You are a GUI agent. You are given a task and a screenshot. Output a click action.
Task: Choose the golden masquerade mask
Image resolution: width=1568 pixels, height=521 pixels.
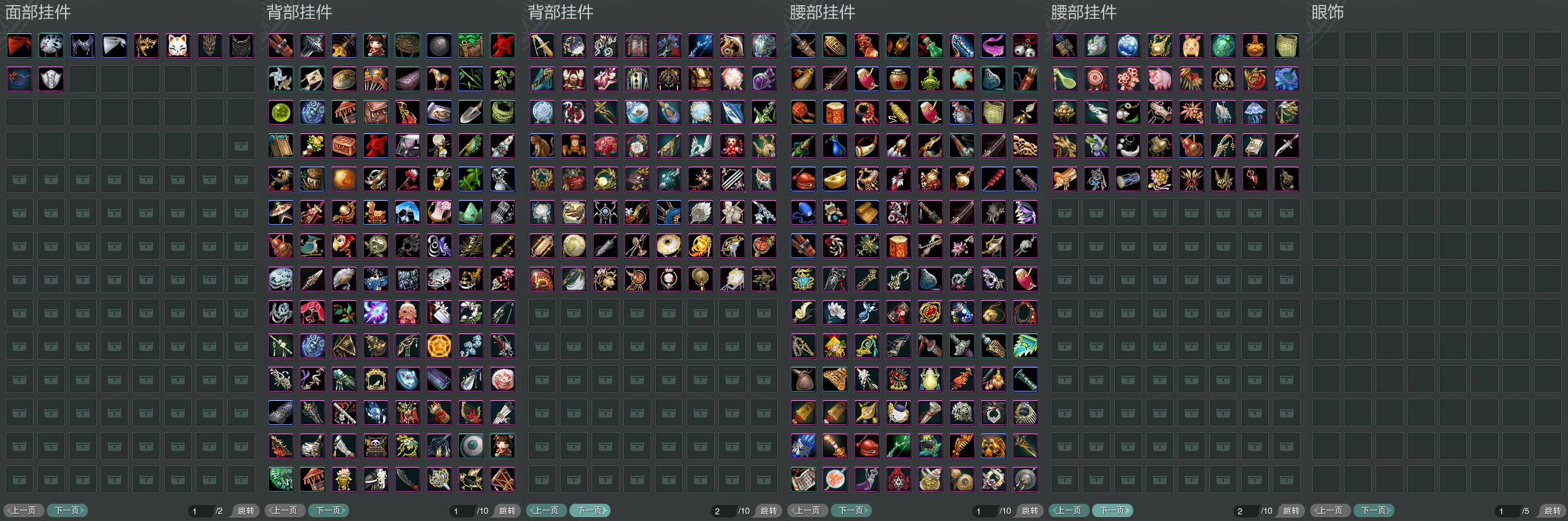(x=146, y=46)
